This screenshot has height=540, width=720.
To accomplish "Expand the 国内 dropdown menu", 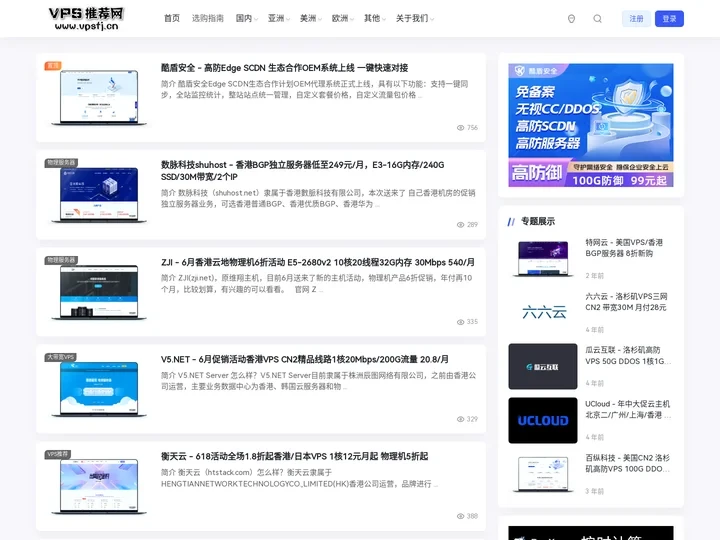I will [x=247, y=18].
